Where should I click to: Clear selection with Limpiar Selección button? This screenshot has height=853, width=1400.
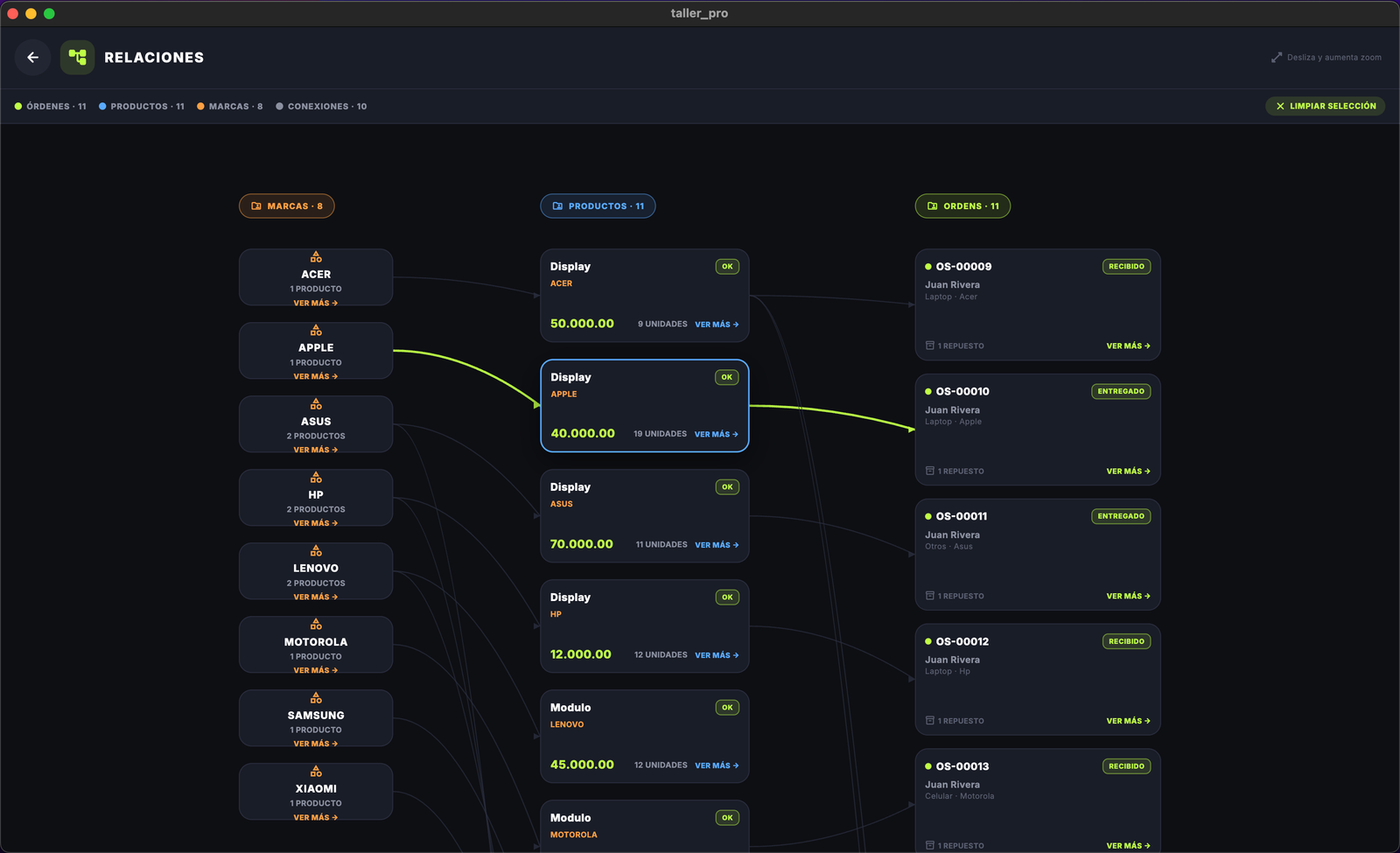click(1325, 106)
